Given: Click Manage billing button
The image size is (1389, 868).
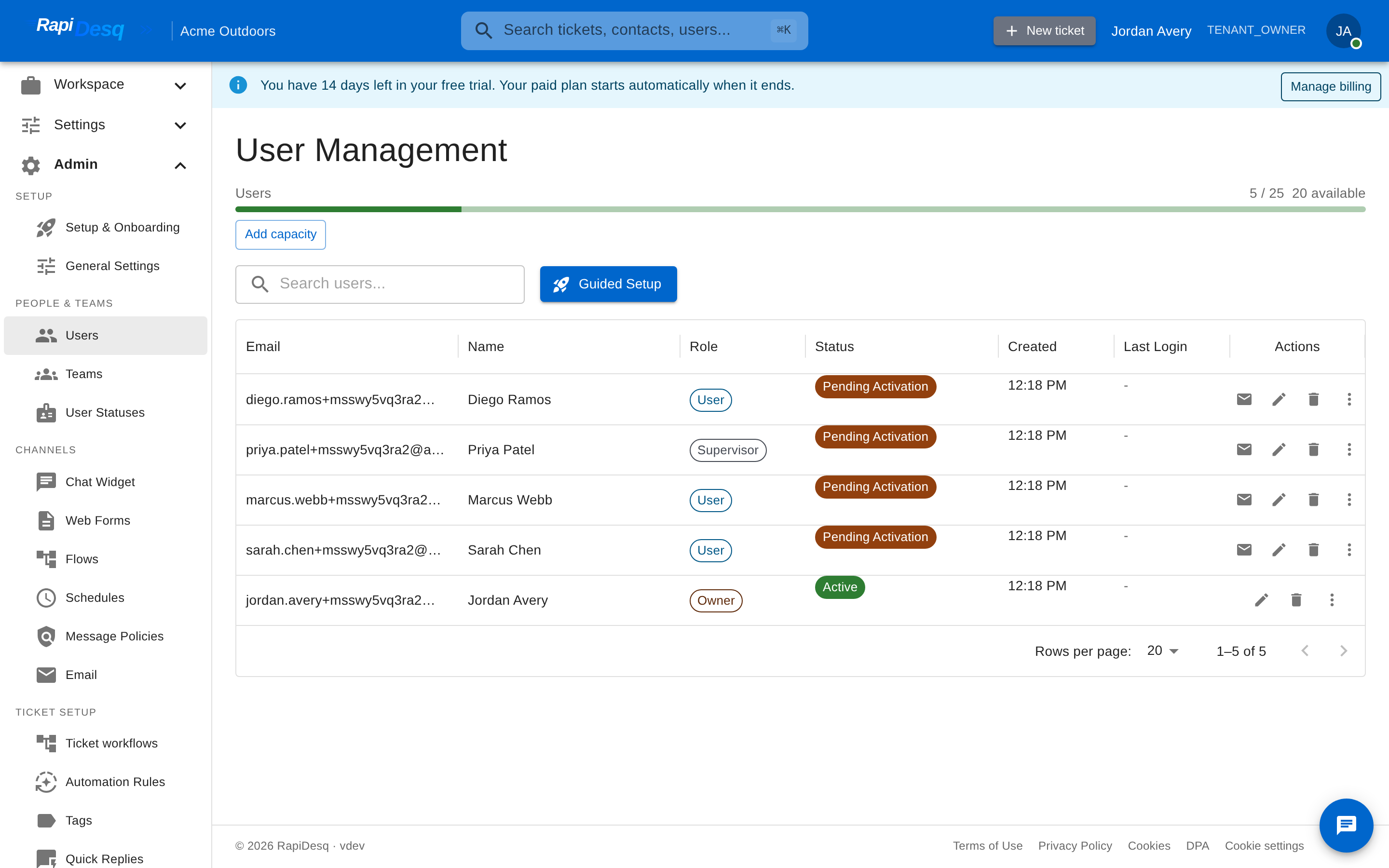Looking at the screenshot, I should click(1331, 87).
